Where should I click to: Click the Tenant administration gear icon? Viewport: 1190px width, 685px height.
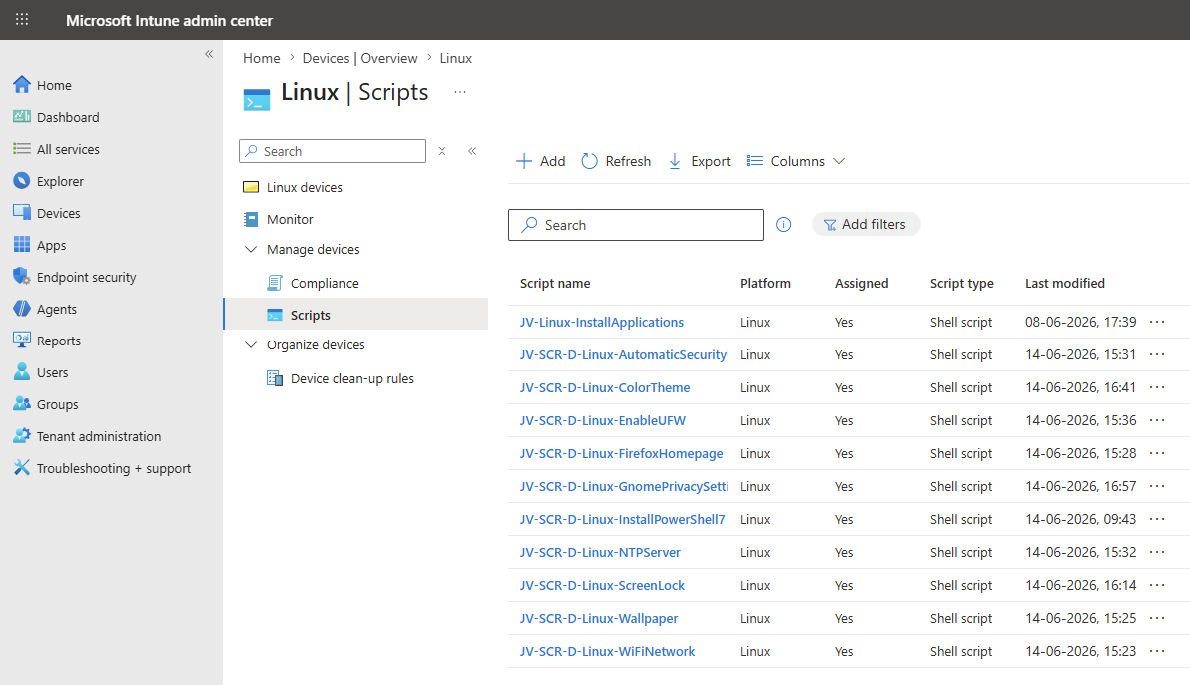[22, 435]
